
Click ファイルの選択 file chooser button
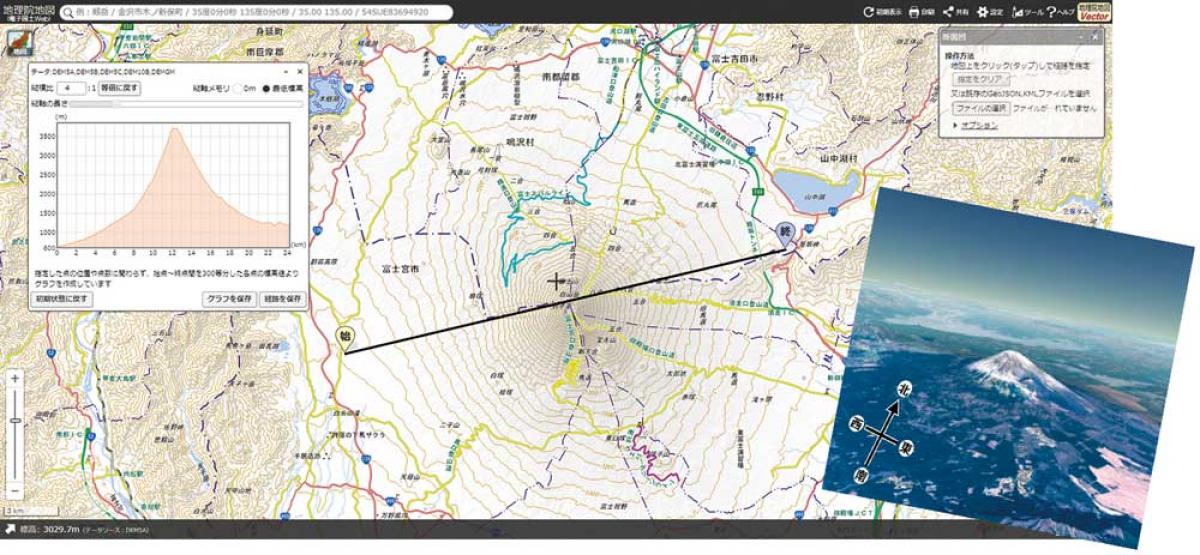click(980, 107)
